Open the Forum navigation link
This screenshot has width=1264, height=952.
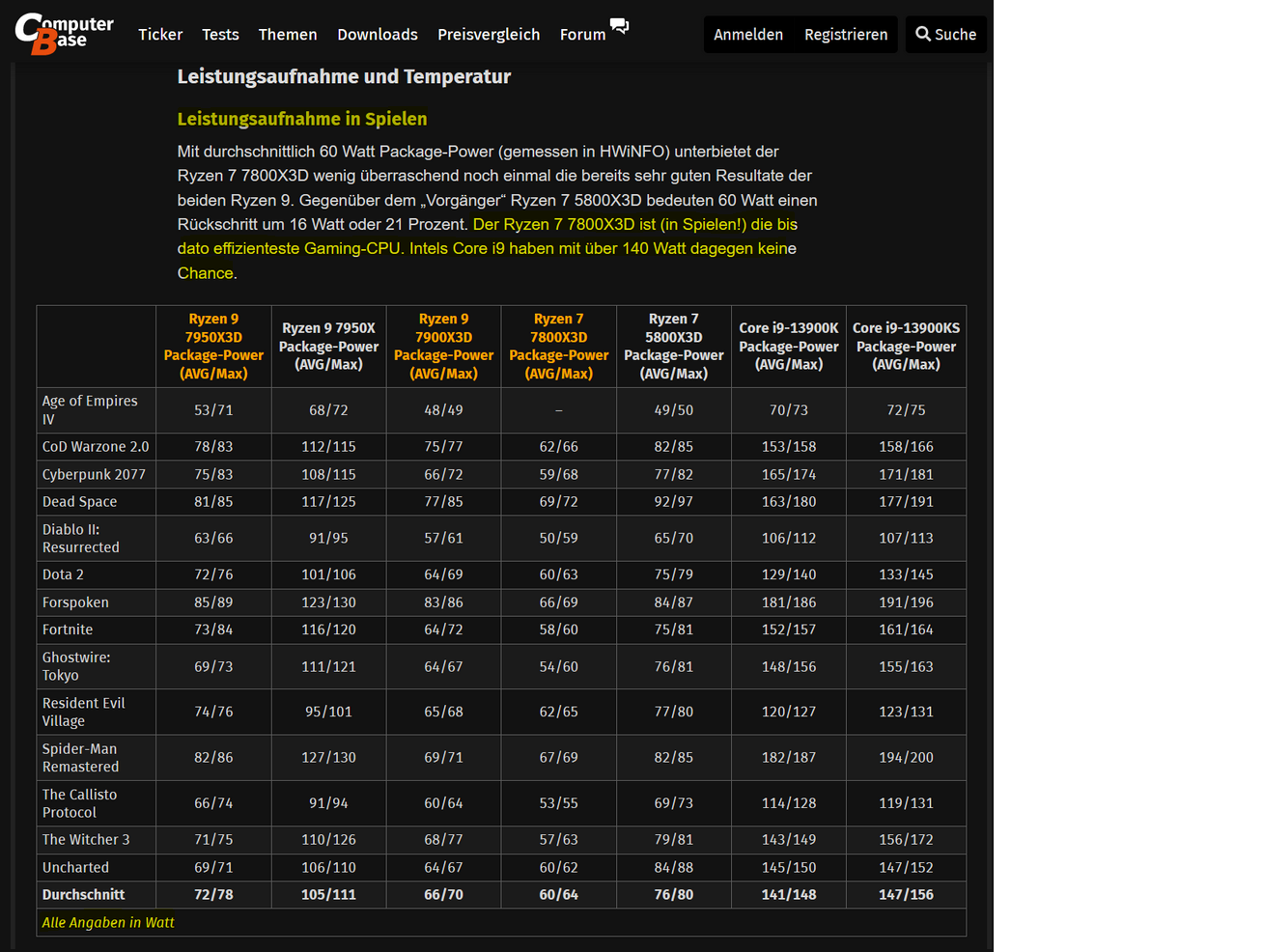pyautogui.click(x=583, y=35)
